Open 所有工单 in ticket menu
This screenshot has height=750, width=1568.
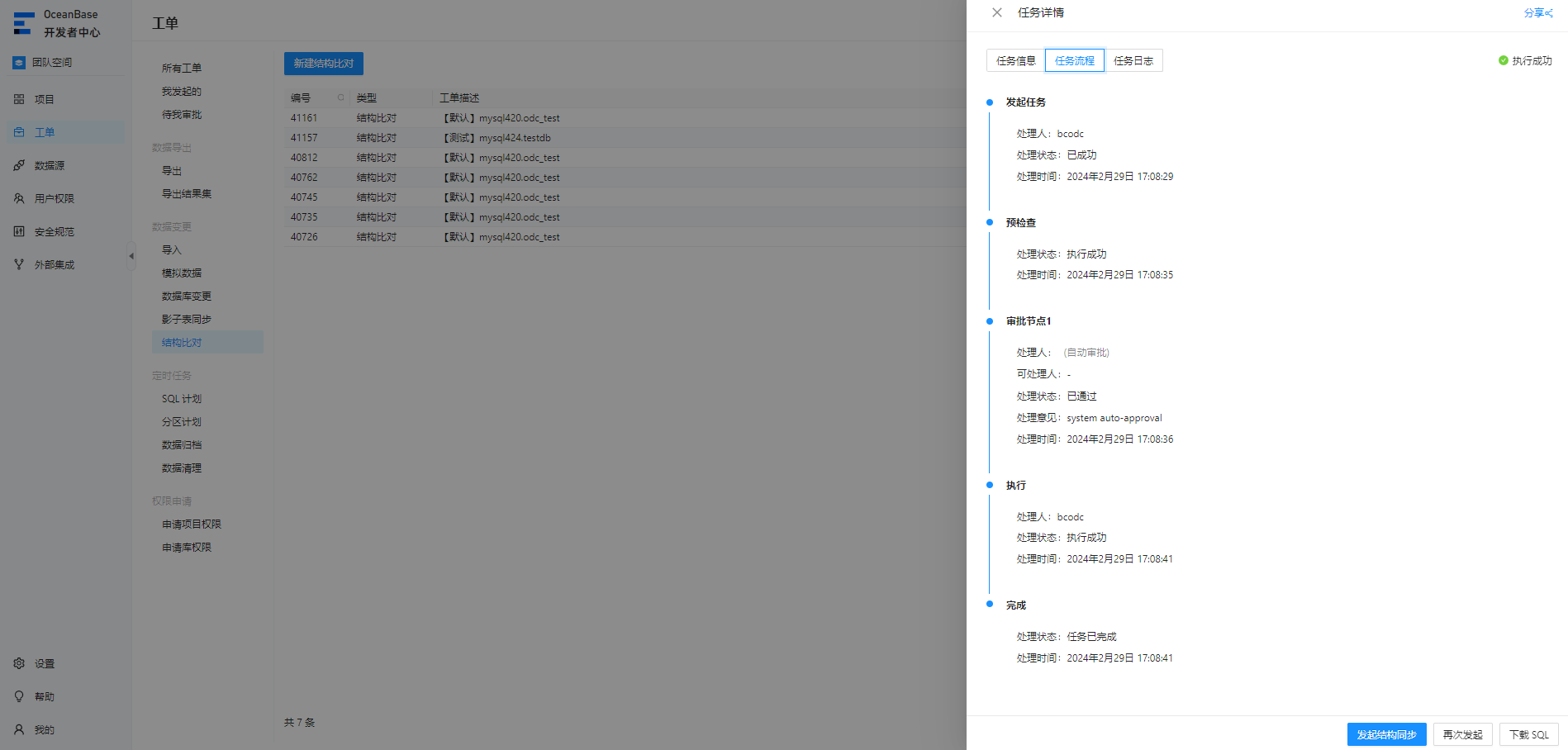pos(182,68)
